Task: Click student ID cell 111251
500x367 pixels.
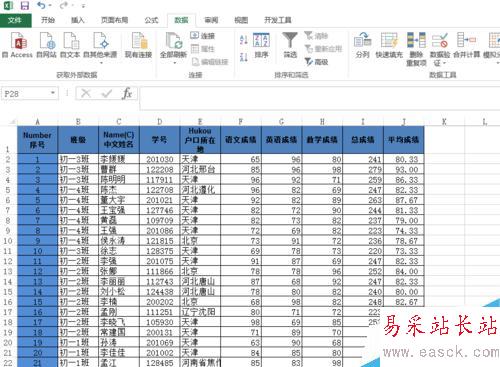Action: (160, 312)
